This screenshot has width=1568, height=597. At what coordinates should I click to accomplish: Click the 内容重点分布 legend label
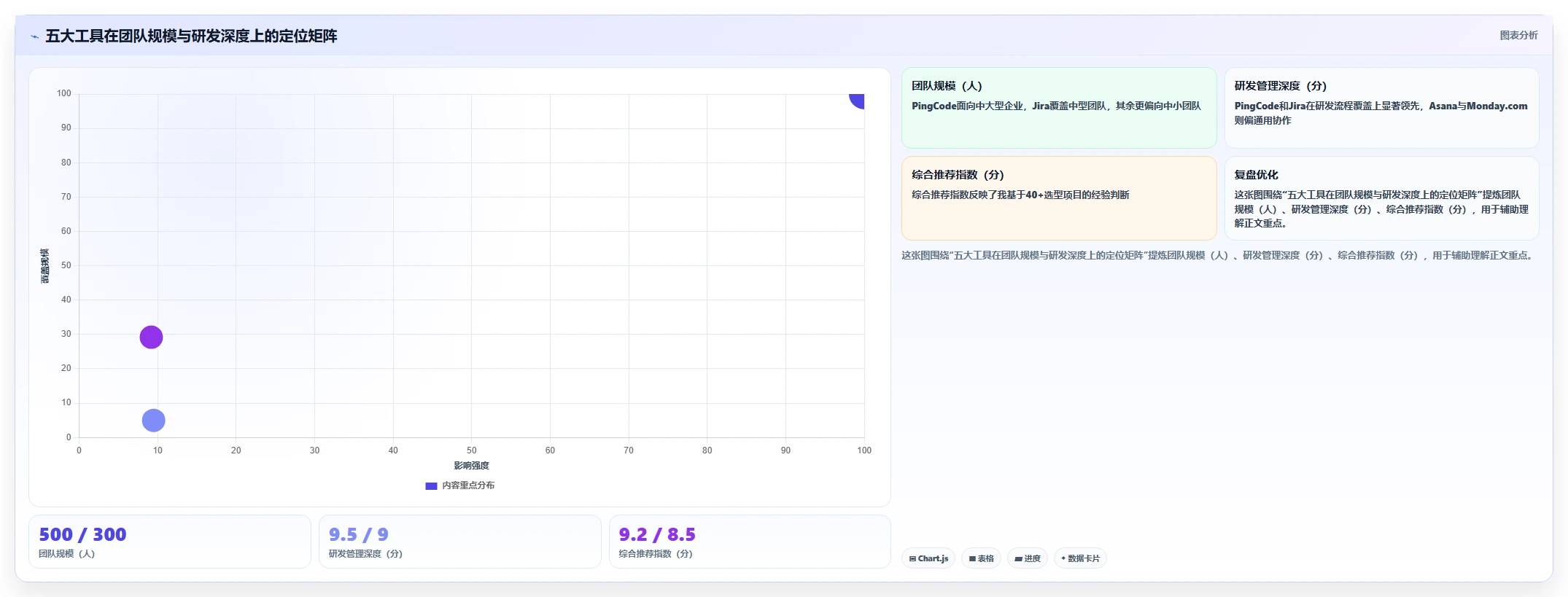pos(468,485)
